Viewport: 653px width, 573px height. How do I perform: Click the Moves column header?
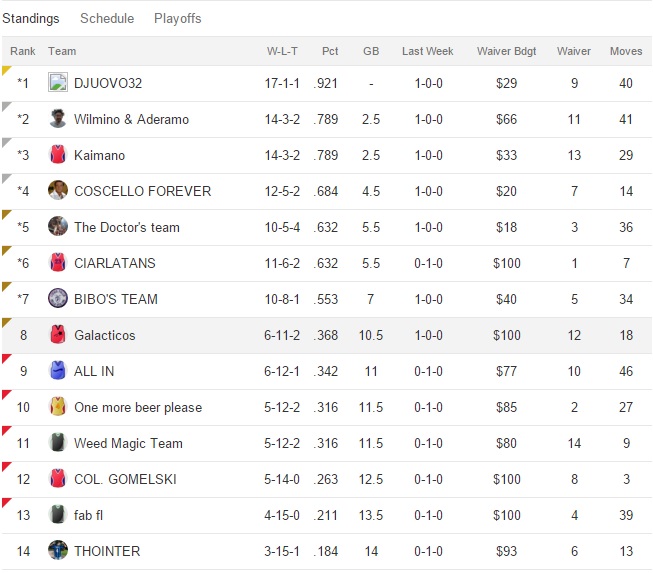pos(626,51)
